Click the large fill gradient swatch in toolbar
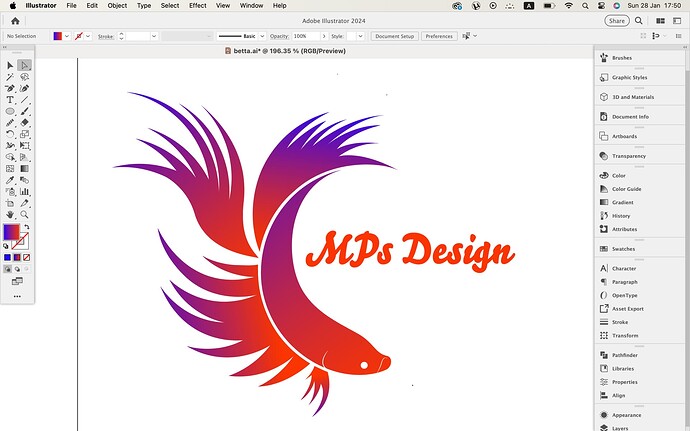The image size is (690, 431). click(x=11, y=232)
